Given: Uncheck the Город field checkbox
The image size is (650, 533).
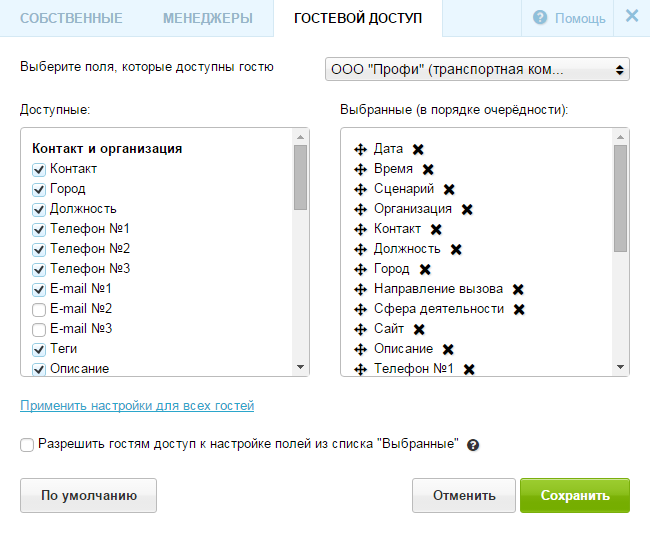Looking at the screenshot, I should pos(39,190).
